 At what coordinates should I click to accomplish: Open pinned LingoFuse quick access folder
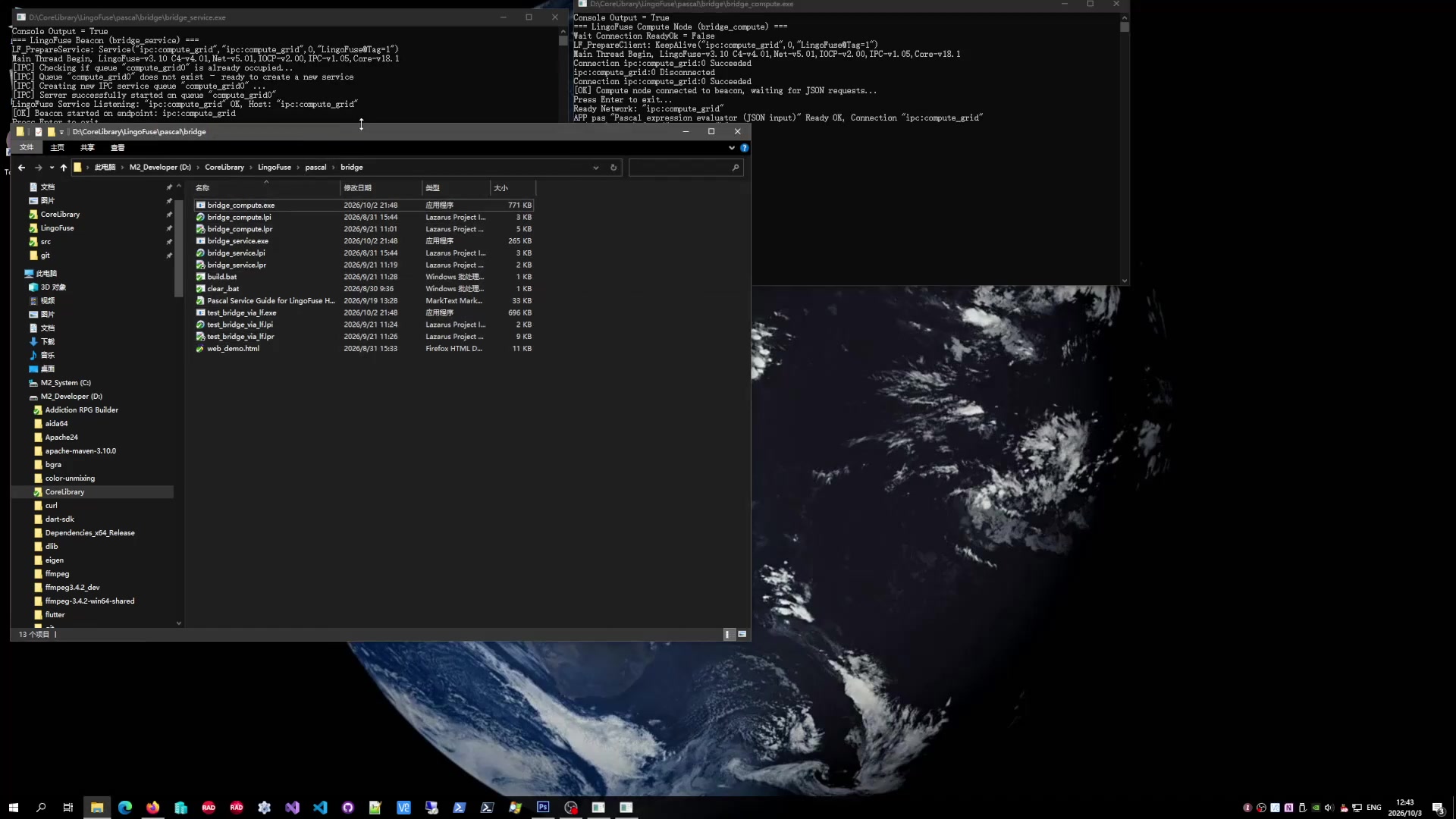[x=57, y=228]
